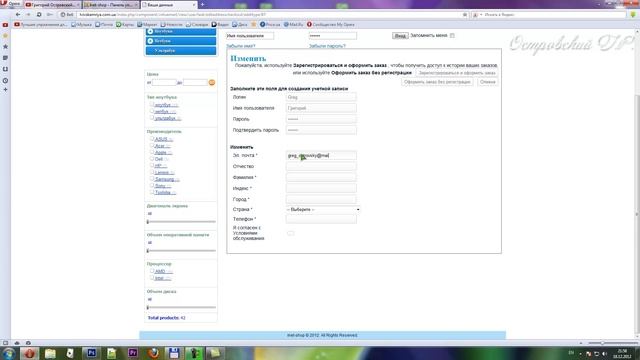Open the Price.ua bookmark
Image resolution: width=640 pixels, height=360 pixels.
[x=270, y=24]
